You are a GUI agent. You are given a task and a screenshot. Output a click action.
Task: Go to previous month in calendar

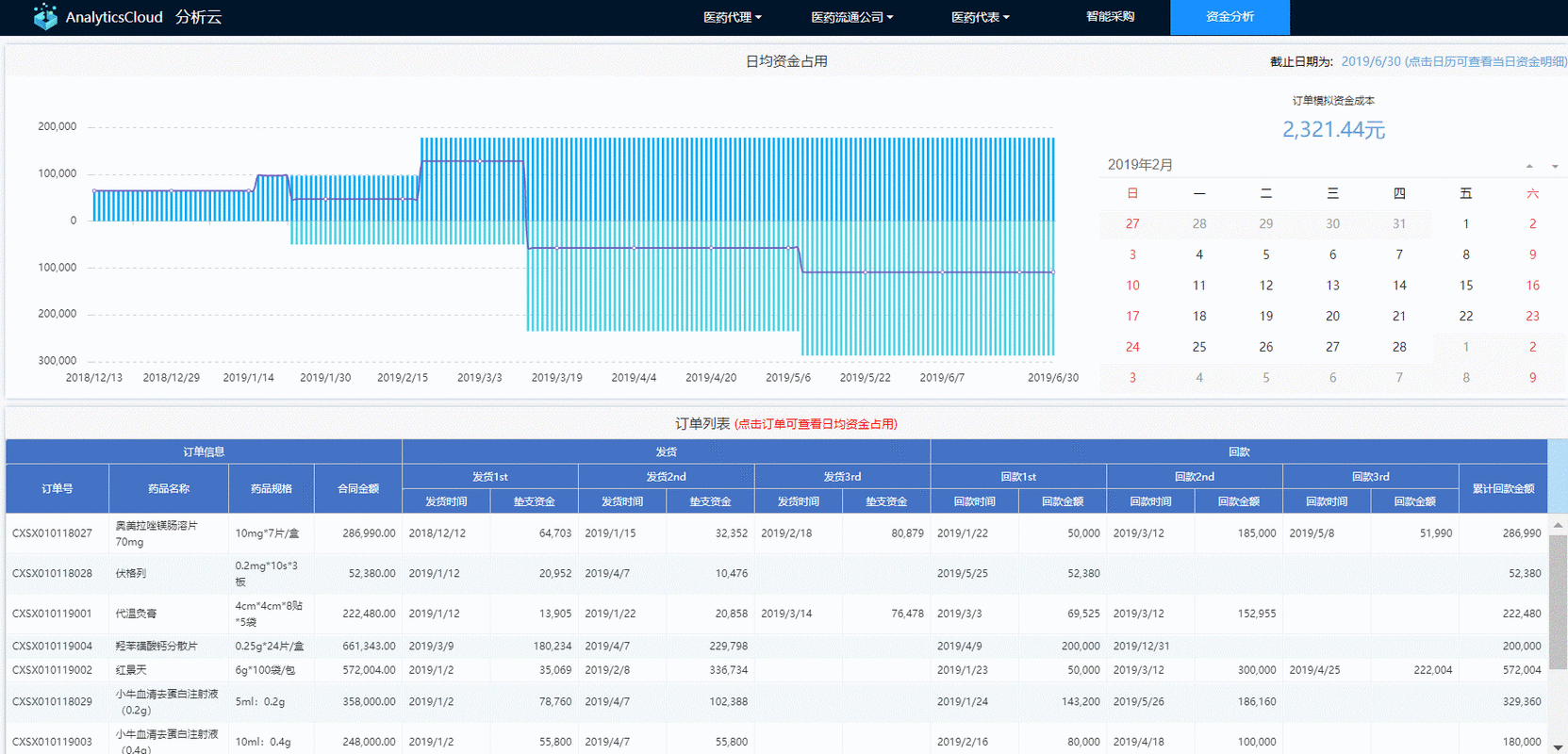pyautogui.click(x=1529, y=166)
